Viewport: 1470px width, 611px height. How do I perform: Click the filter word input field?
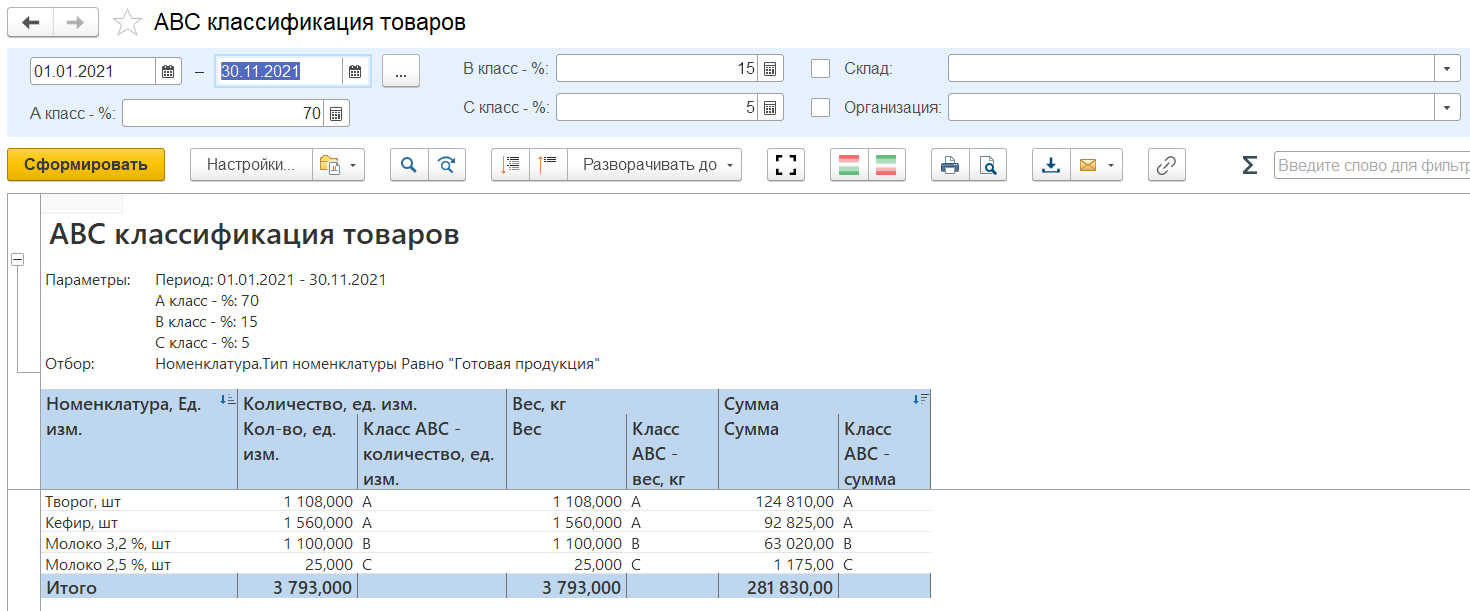[1370, 165]
